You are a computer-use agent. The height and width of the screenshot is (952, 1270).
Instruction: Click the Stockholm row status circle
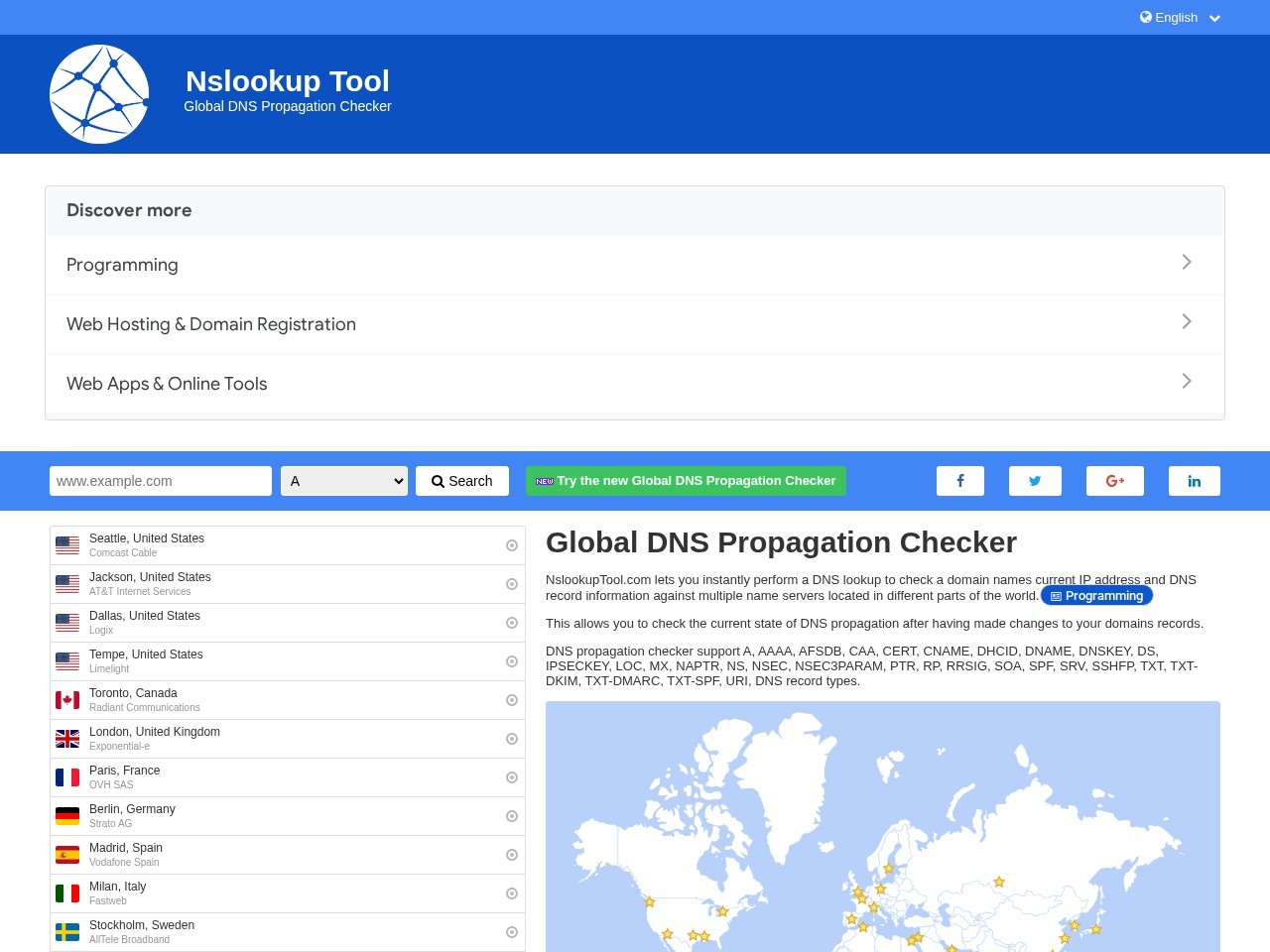click(512, 932)
